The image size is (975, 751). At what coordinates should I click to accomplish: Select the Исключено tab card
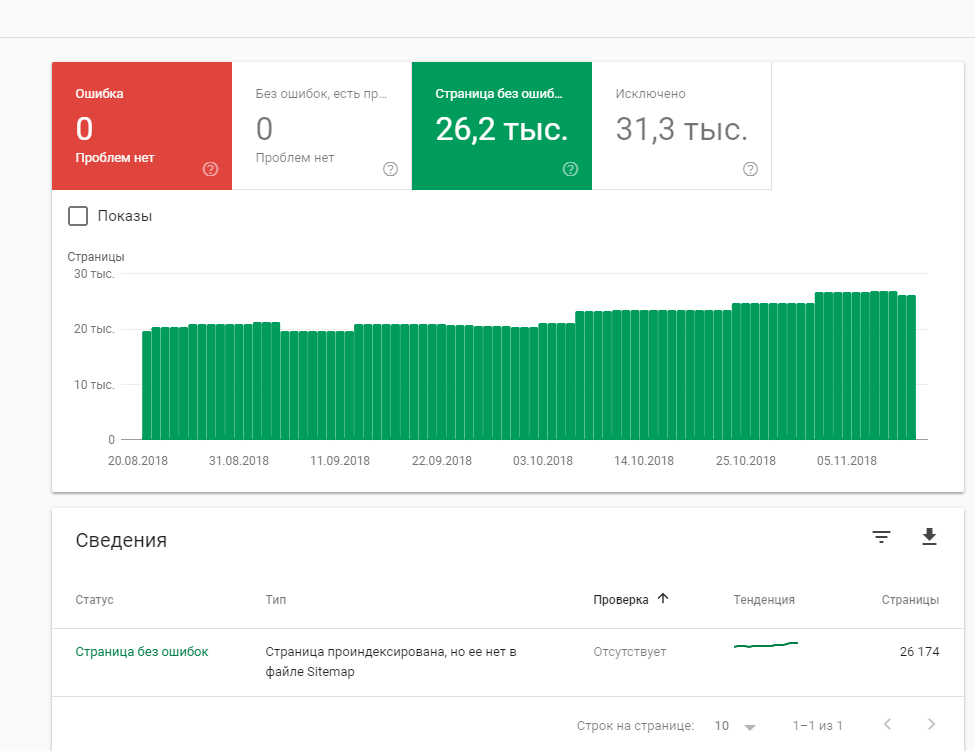[x=682, y=126]
